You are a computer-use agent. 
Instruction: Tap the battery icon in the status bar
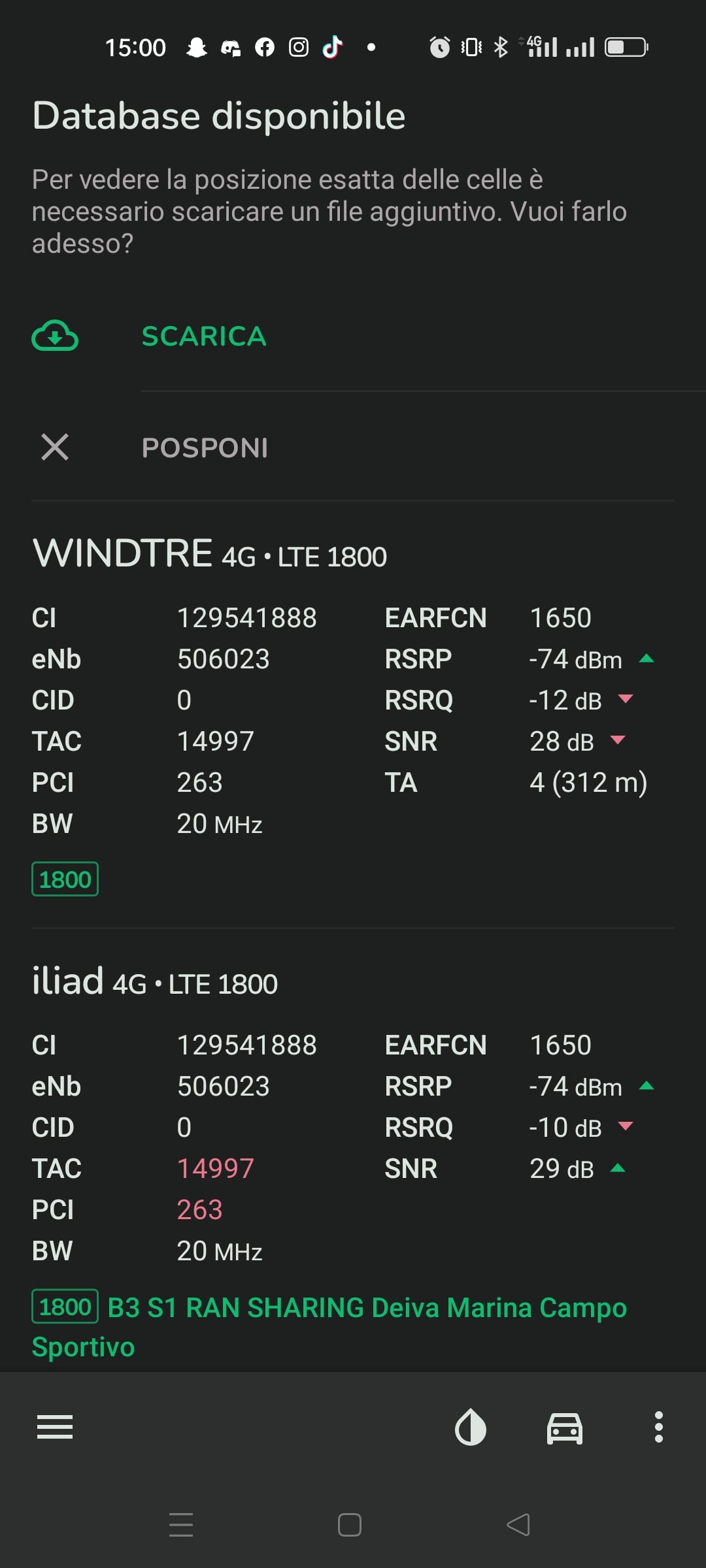click(x=626, y=47)
